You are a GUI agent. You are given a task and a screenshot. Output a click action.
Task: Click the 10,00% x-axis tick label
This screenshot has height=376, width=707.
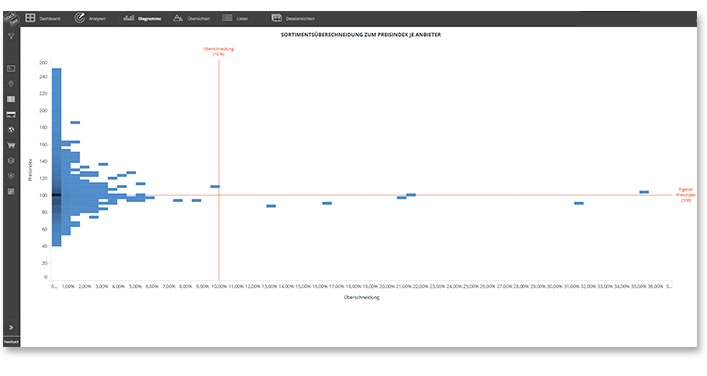point(219,286)
